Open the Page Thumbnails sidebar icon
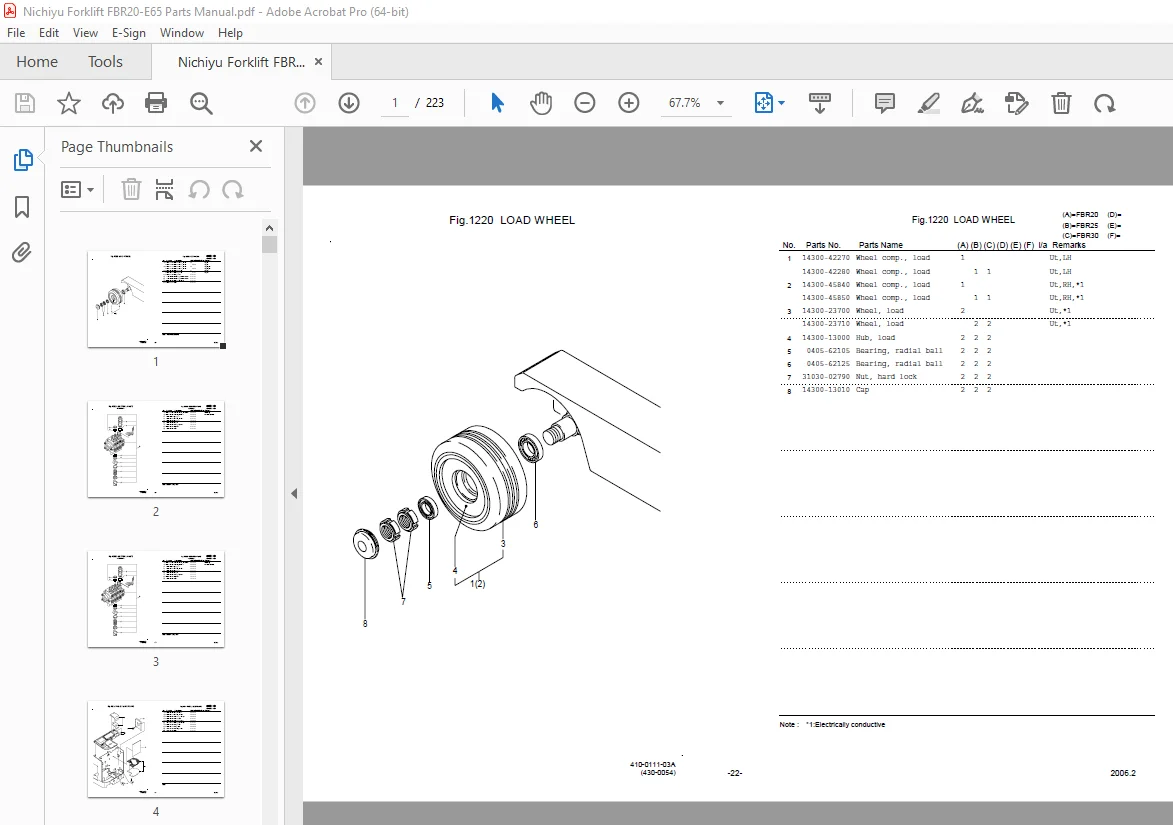 pyautogui.click(x=23, y=159)
